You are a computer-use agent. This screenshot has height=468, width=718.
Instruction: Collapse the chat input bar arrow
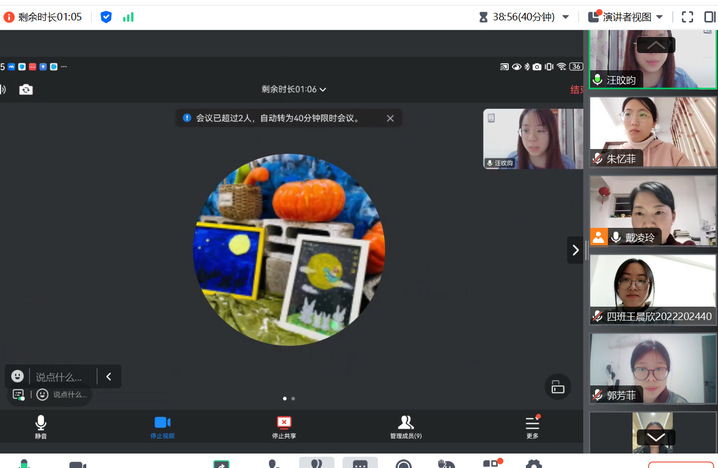pyautogui.click(x=109, y=376)
